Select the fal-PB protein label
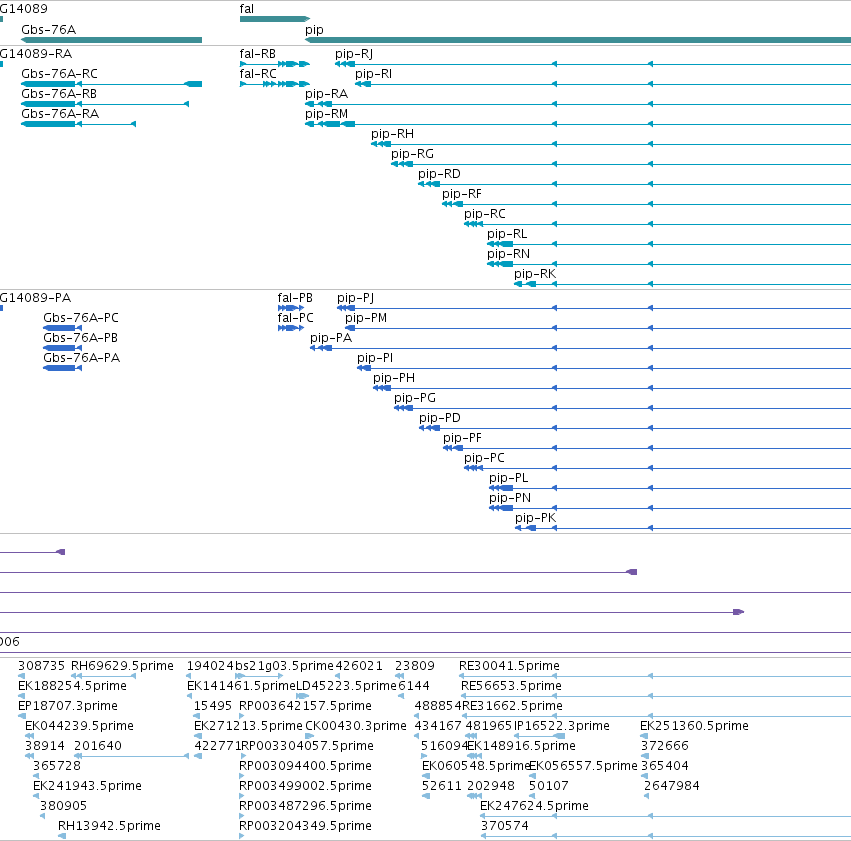 (295, 298)
